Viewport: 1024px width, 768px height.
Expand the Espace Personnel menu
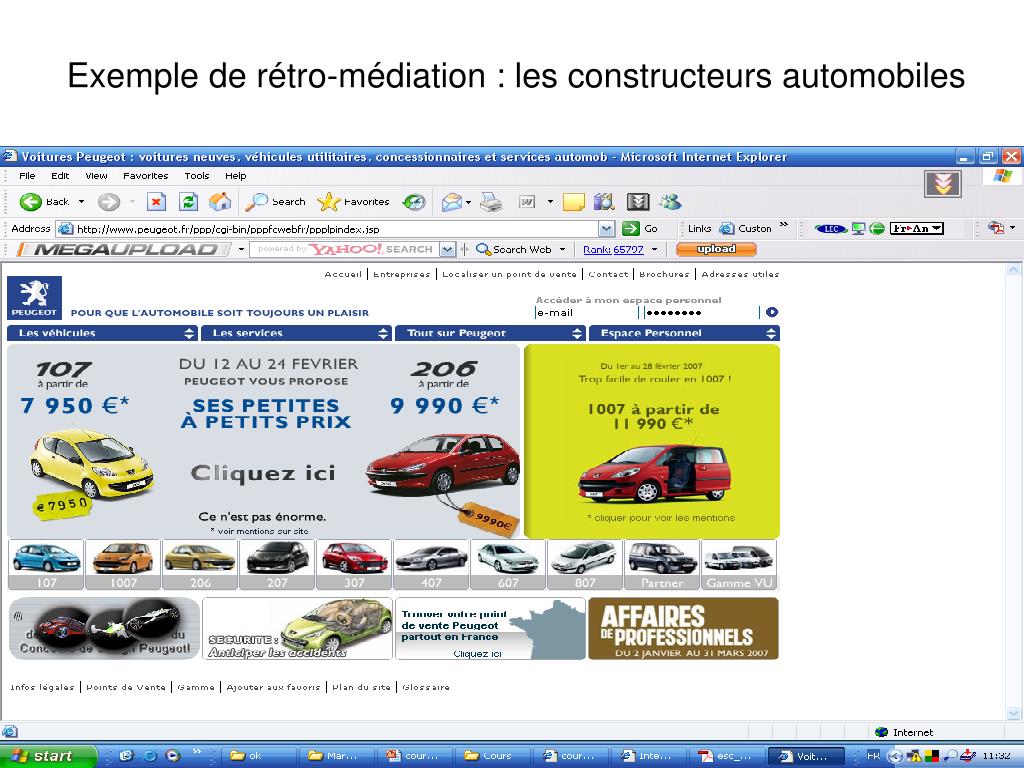pos(684,333)
